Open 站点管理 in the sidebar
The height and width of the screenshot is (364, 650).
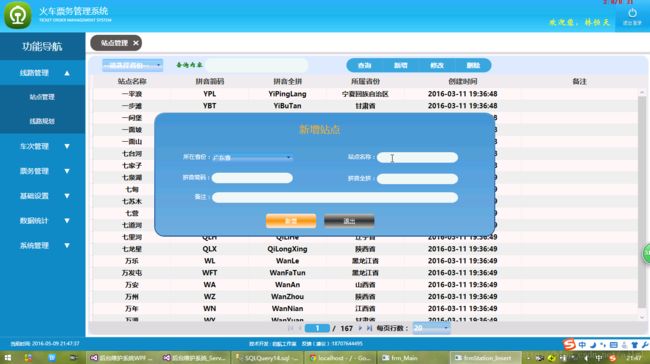pyautogui.click(x=42, y=97)
